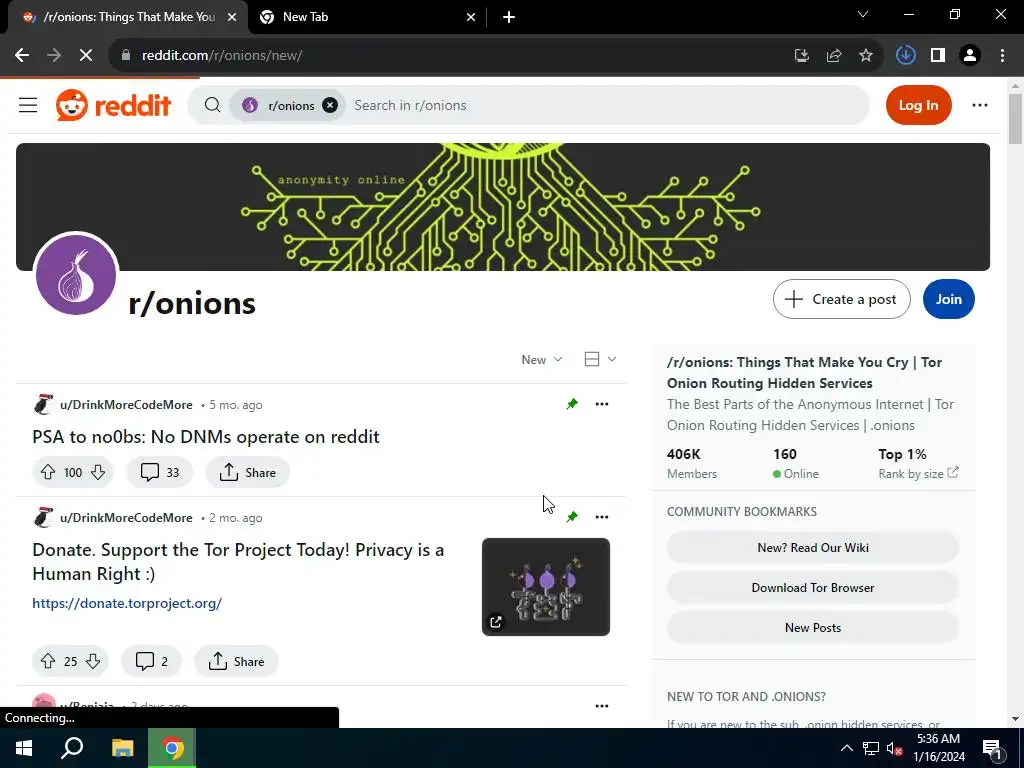
Task: Click the address bar URL
Action: tap(222, 56)
